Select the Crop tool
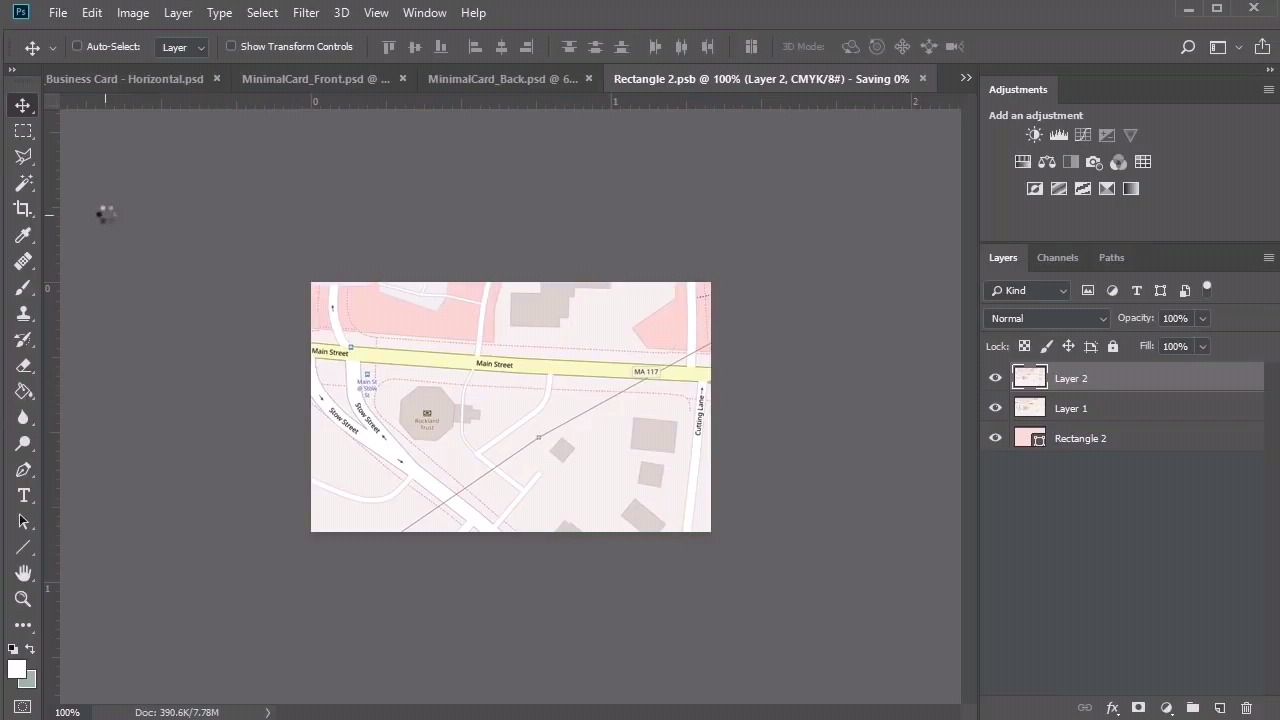This screenshot has width=1280, height=720. point(23,209)
